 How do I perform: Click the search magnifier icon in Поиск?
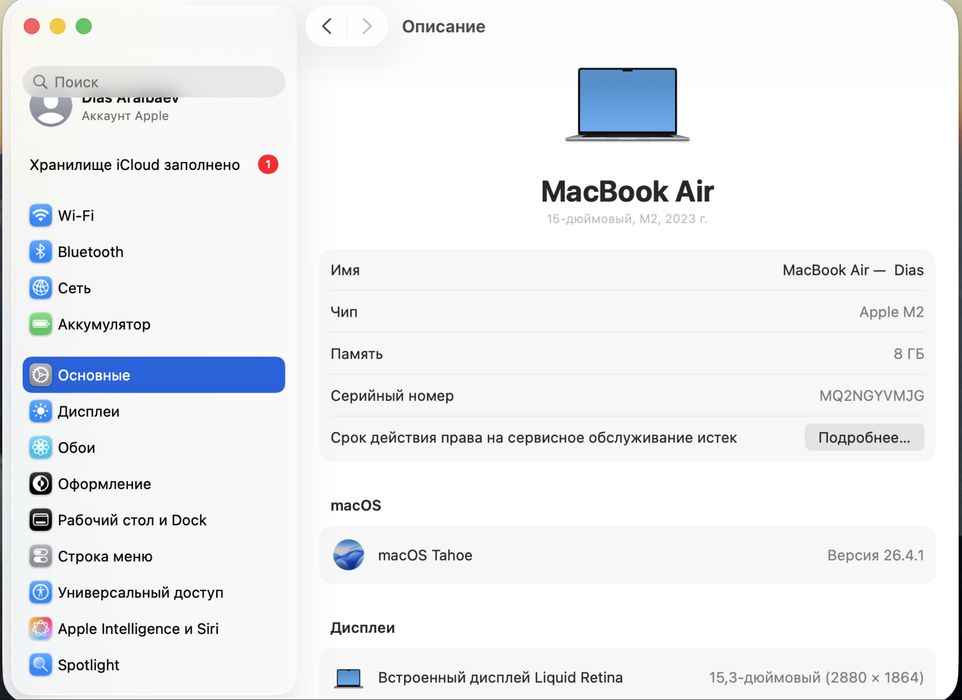pos(40,82)
